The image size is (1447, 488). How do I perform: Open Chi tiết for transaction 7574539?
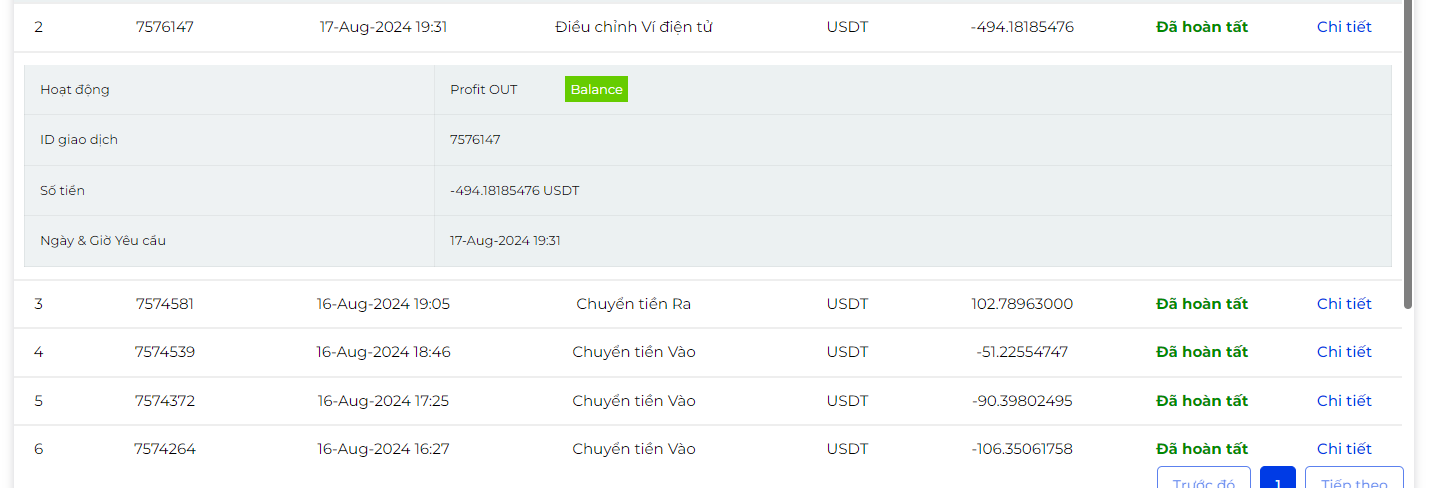coord(1344,352)
